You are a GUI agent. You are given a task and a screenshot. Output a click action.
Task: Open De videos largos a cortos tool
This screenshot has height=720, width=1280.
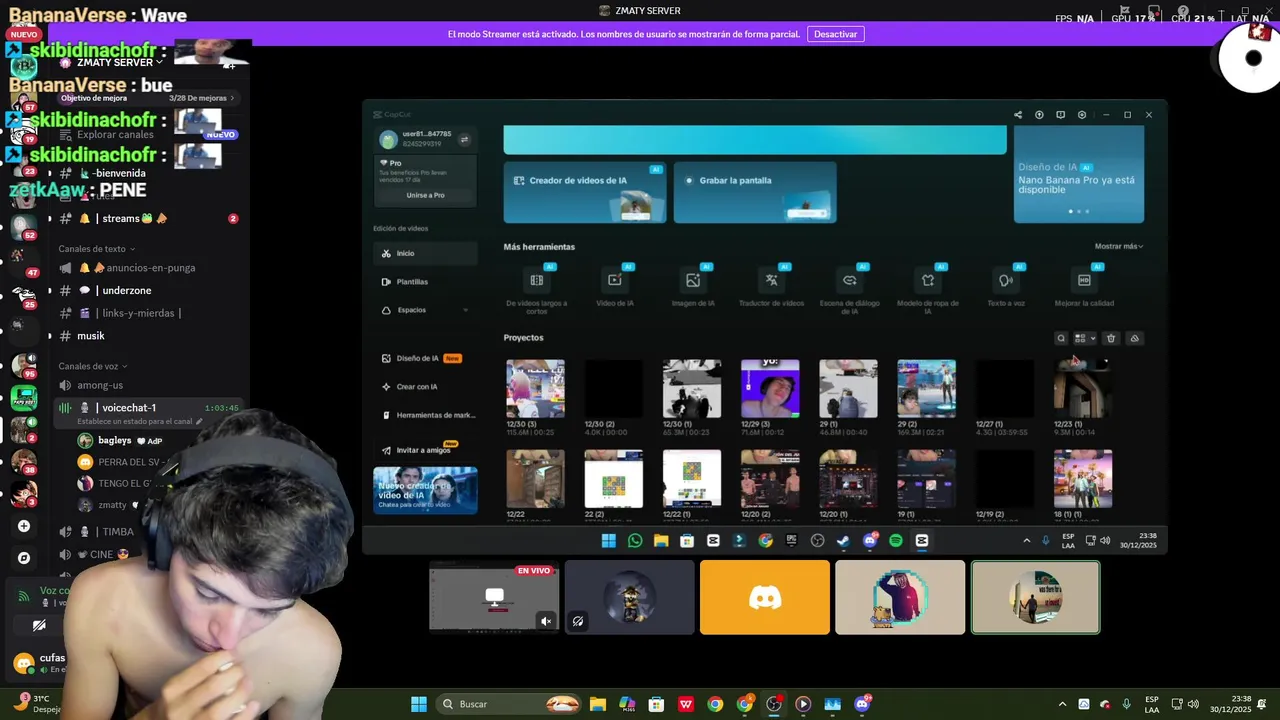[x=536, y=288]
